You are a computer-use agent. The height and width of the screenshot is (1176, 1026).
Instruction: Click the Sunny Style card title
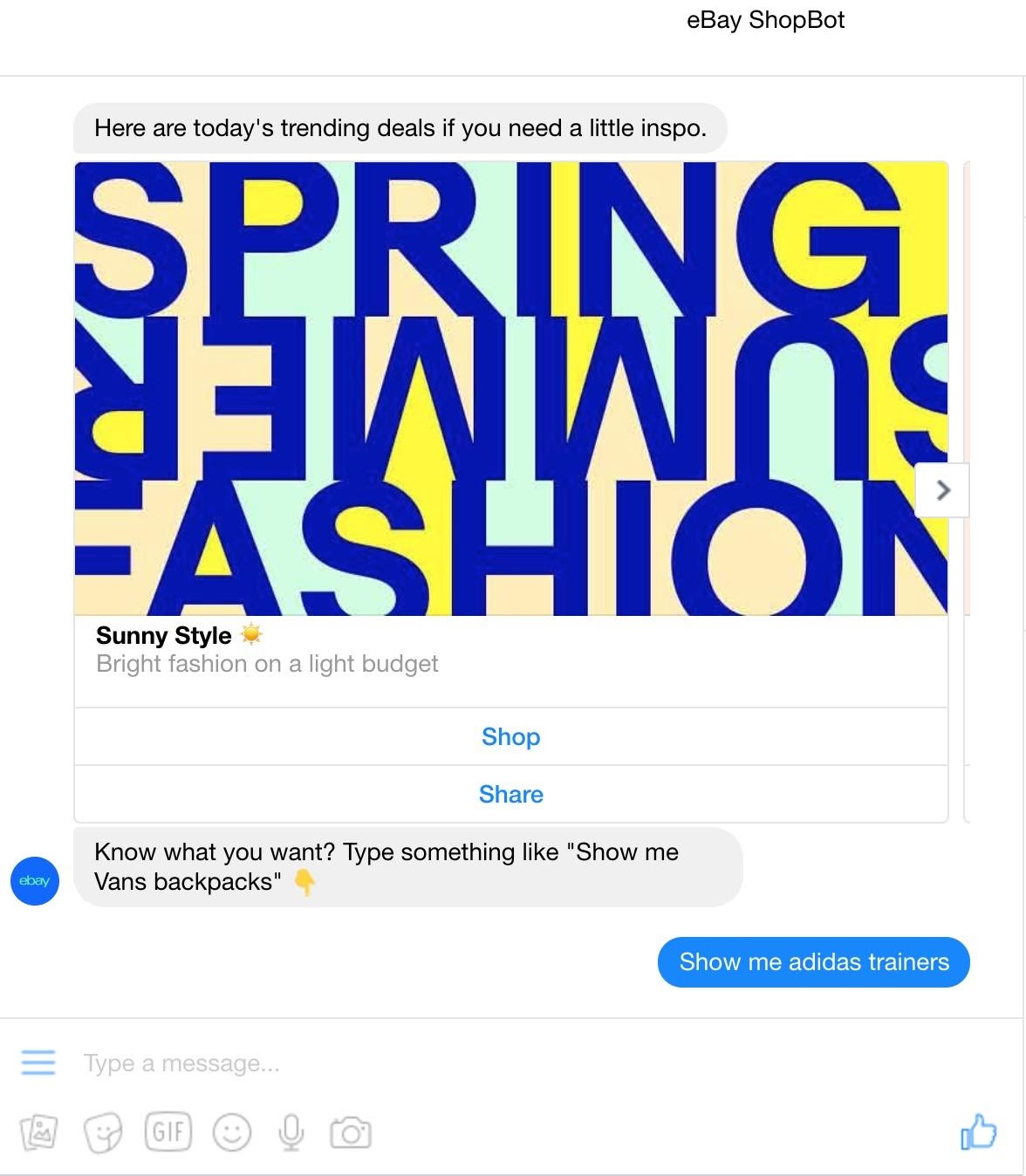(164, 636)
